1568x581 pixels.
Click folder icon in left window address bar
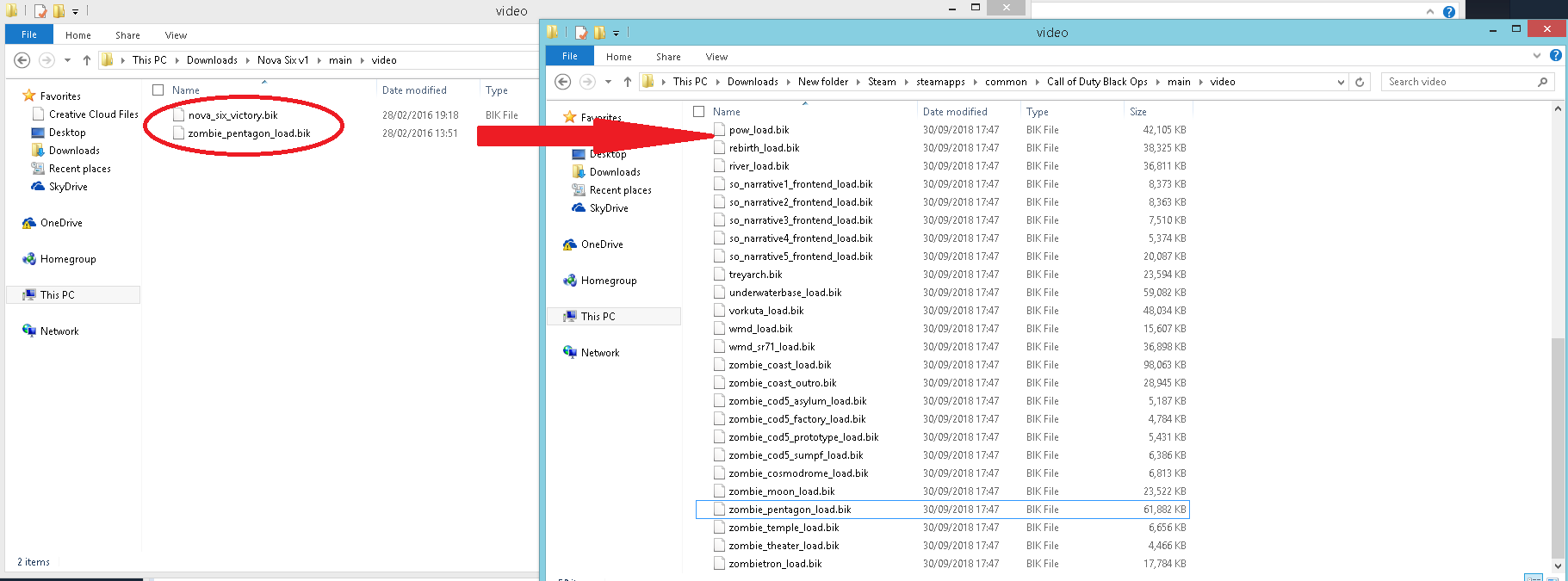coord(107,60)
